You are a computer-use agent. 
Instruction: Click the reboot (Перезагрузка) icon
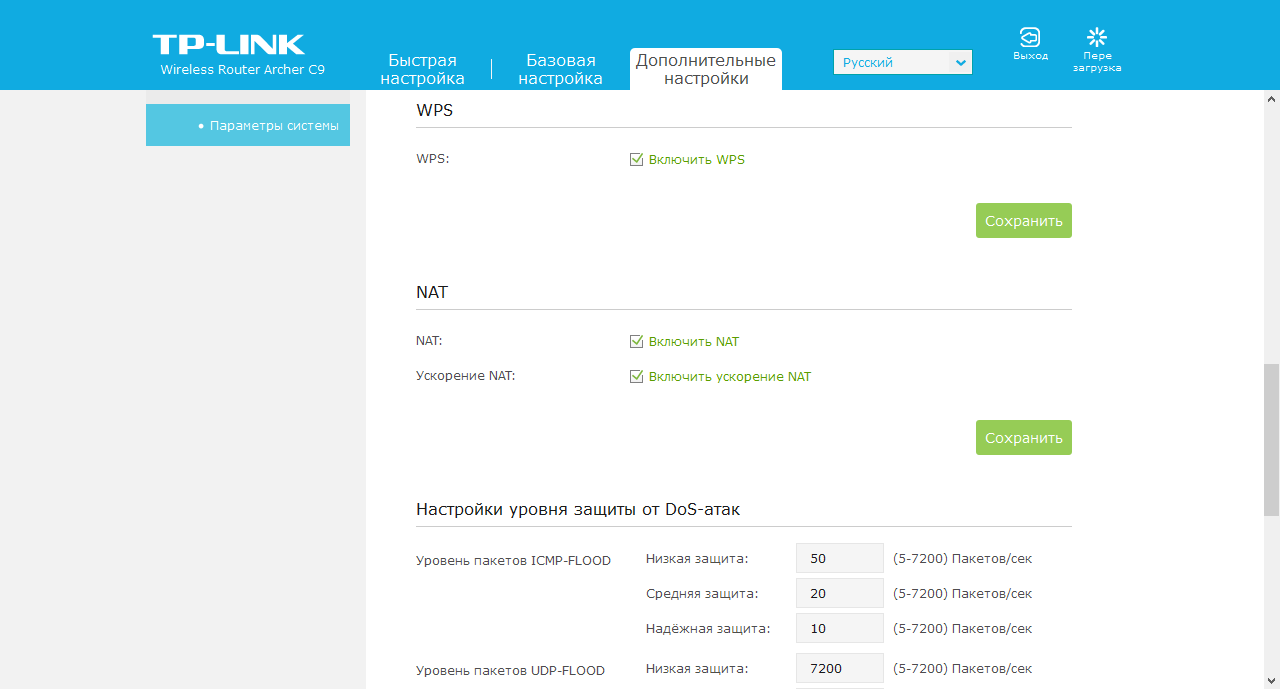point(1097,38)
